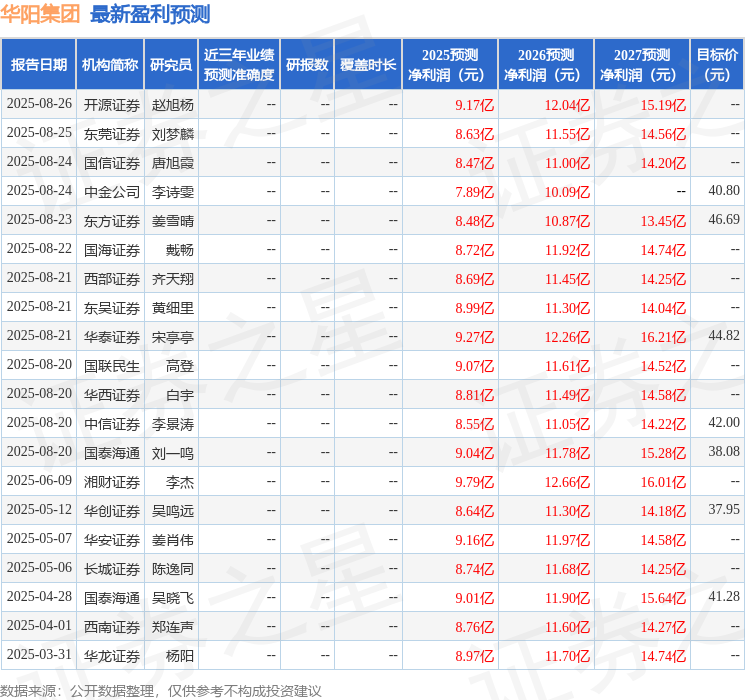This screenshot has height=700, width=745.
Task: Click 华西证券 institution cell
Action: pyautogui.click(x=112, y=395)
